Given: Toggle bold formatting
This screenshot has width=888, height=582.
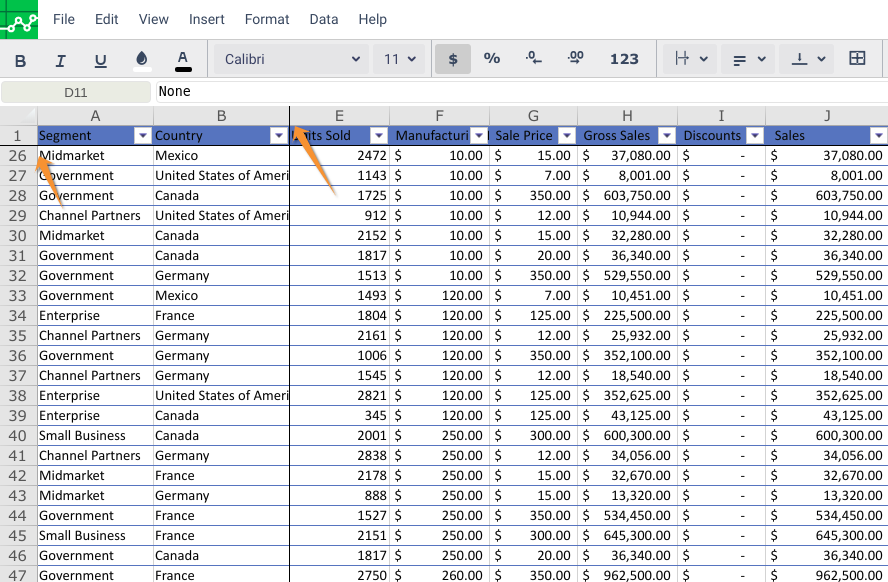Looking at the screenshot, I should click(20, 60).
